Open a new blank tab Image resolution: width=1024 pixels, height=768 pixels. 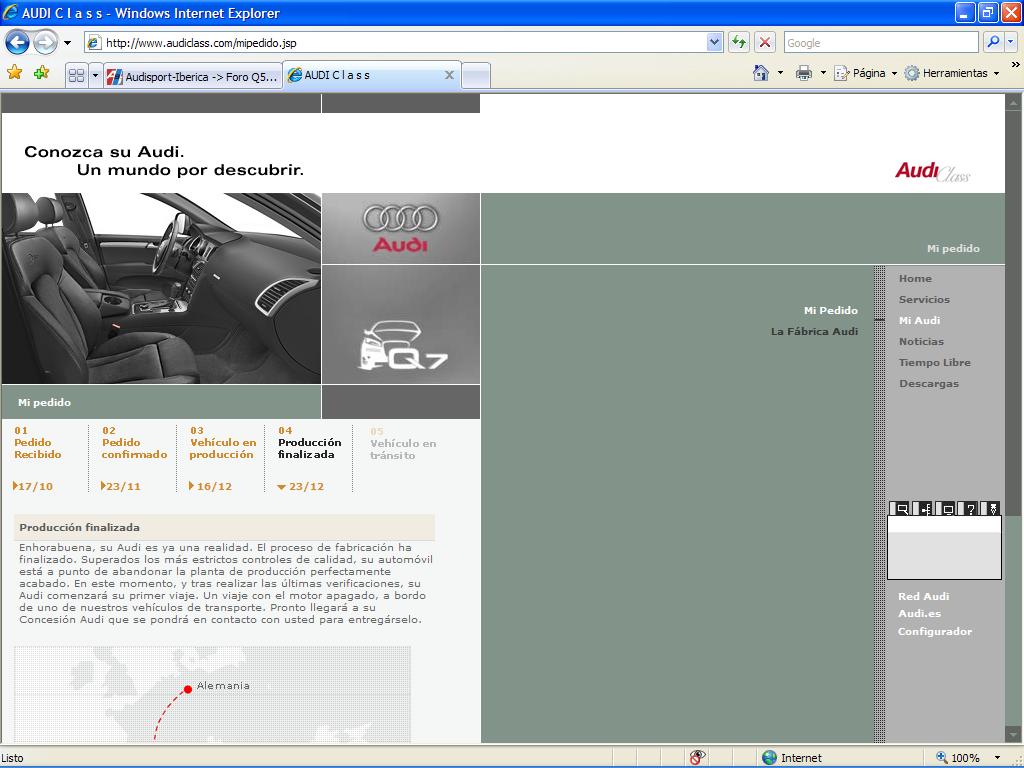(x=476, y=76)
